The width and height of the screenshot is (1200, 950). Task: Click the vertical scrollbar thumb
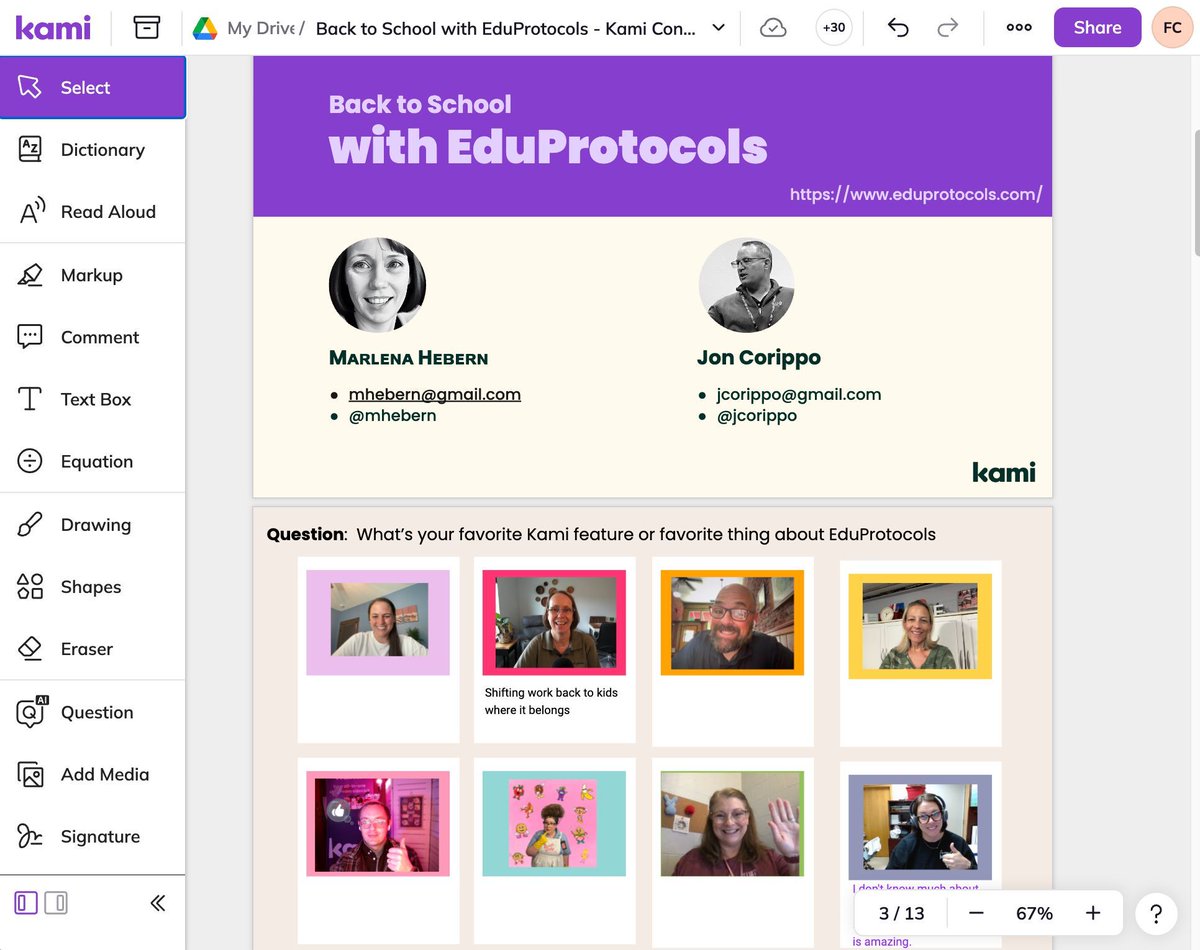point(1196,195)
